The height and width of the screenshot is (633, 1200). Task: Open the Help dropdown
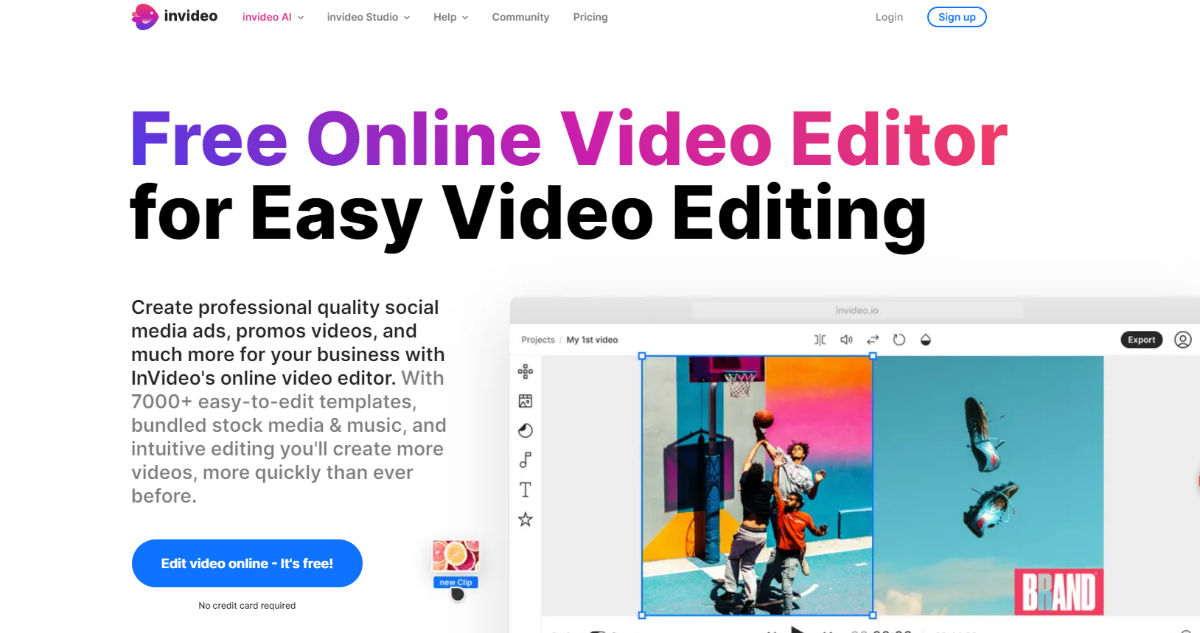pyautogui.click(x=451, y=17)
